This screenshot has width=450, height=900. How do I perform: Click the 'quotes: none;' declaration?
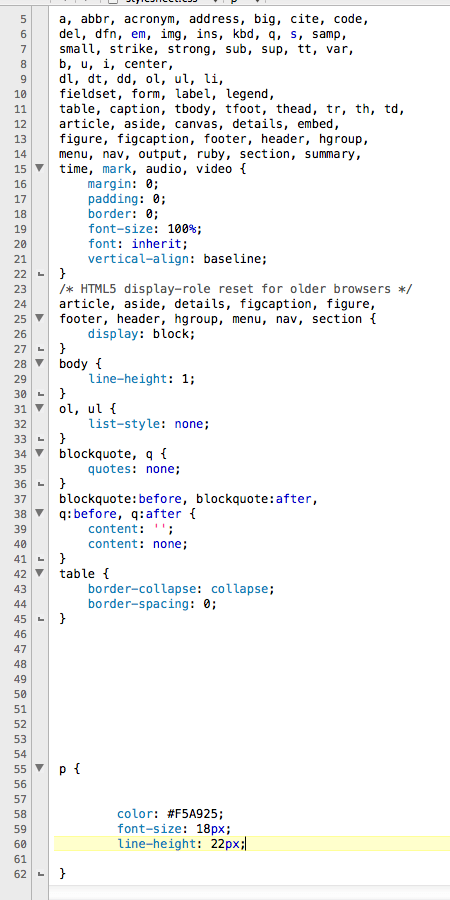point(134,469)
